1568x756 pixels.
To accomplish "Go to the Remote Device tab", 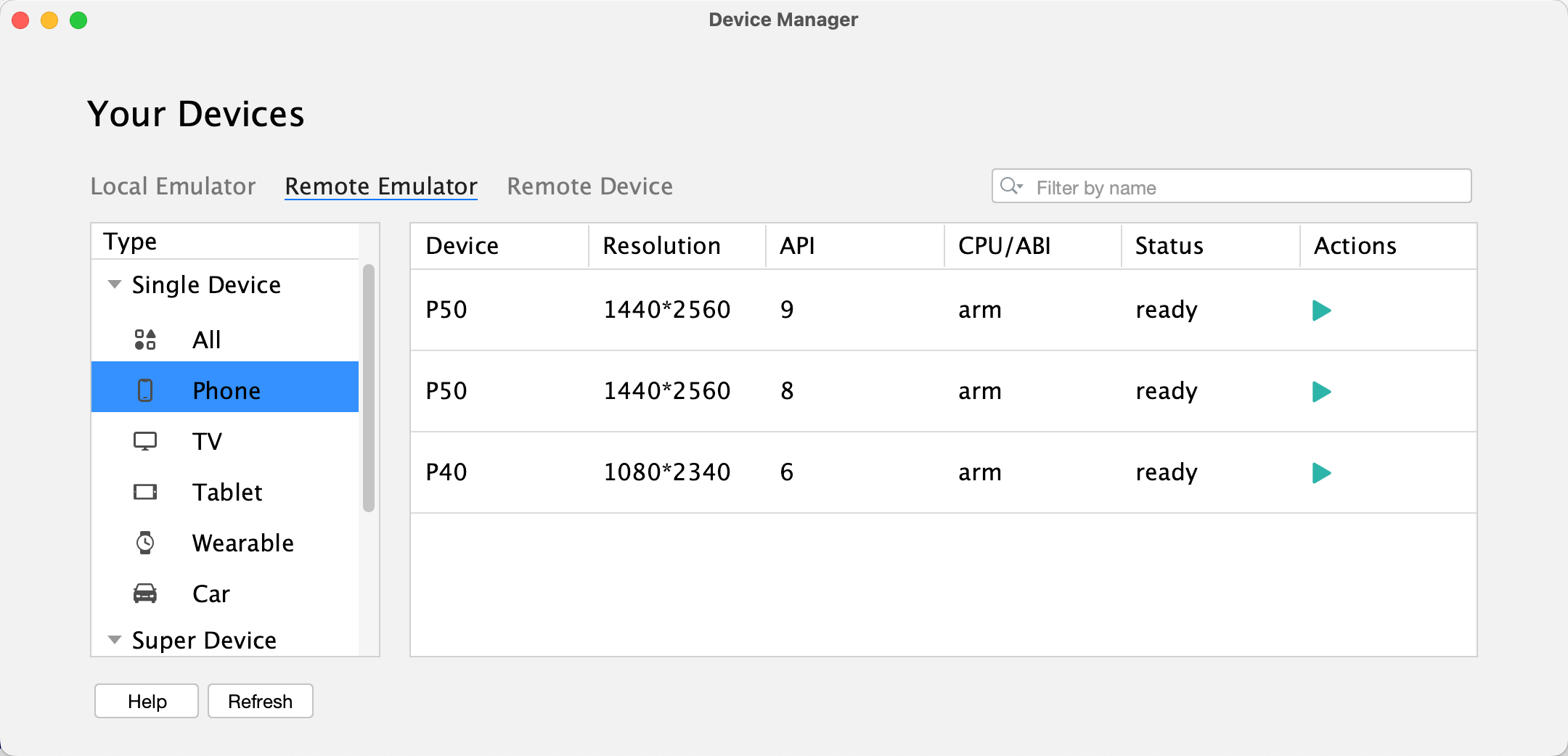I will point(589,186).
